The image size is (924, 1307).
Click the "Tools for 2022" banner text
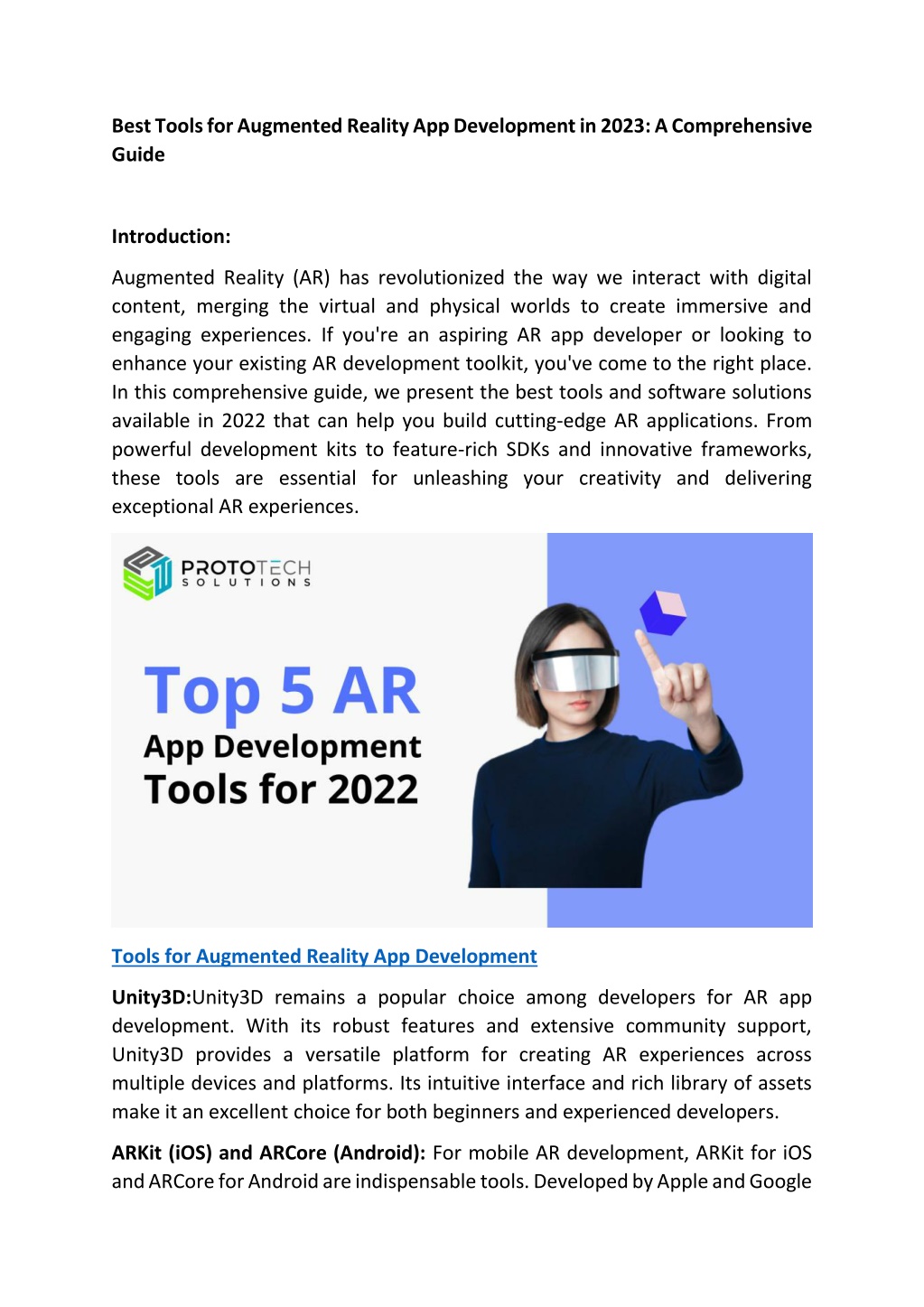281,789
